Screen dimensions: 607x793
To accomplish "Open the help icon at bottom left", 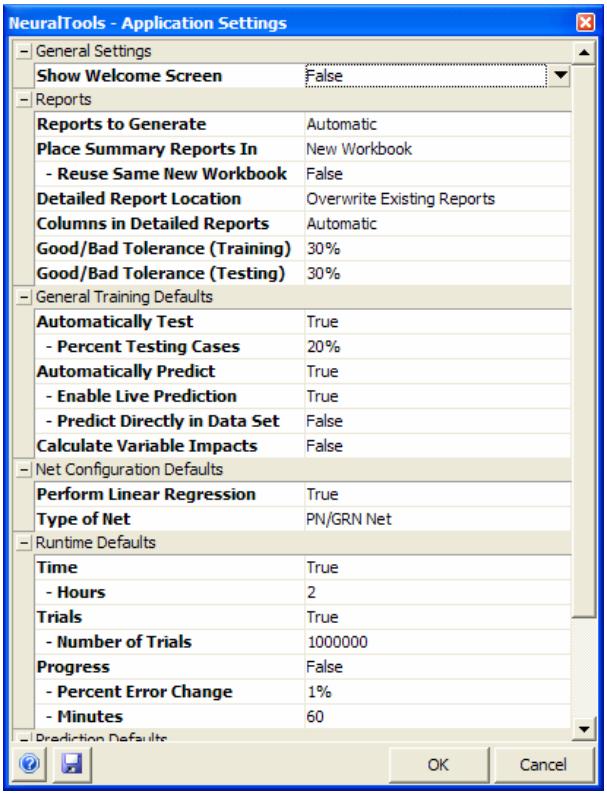I will click(x=29, y=764).
